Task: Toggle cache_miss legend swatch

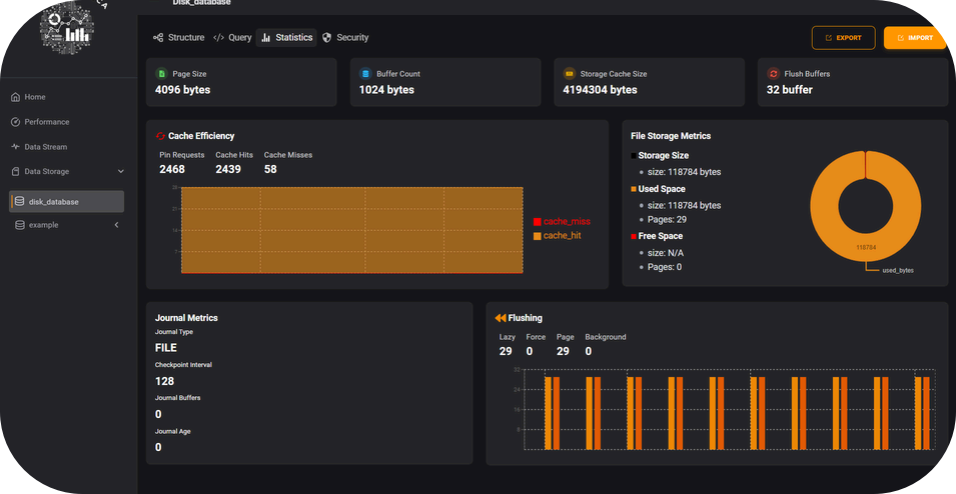Action: click(x=537, y=222)
